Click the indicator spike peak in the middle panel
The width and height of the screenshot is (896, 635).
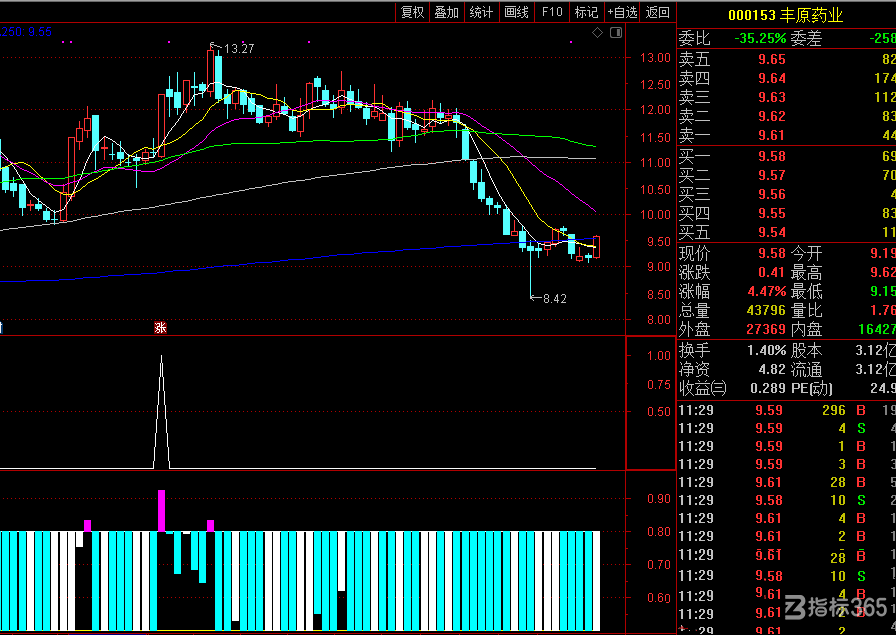[162, 358]
